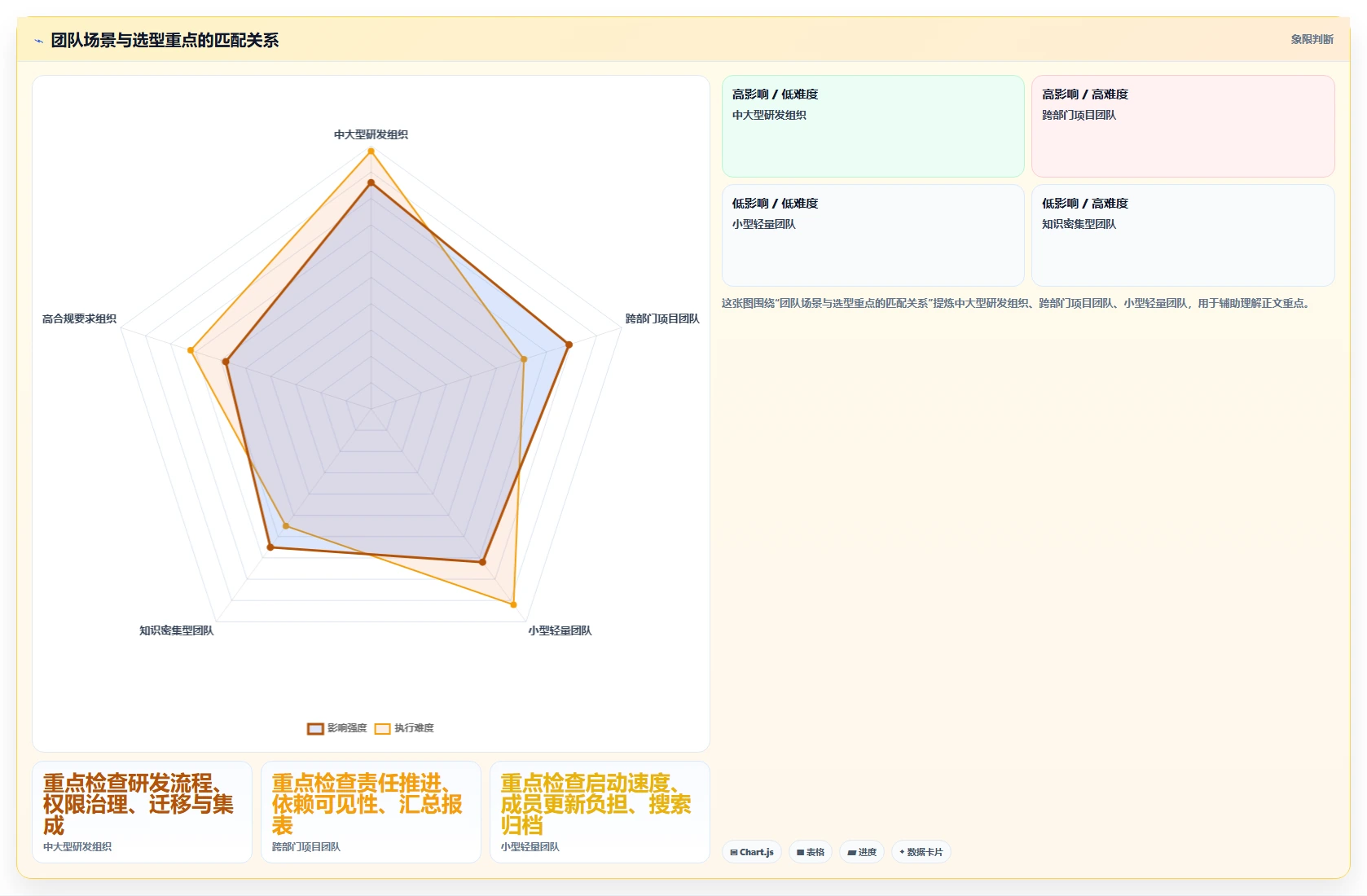Click the 表格 tag
The height and width of the screenshot is (896, 1367).
pos(811,852)
